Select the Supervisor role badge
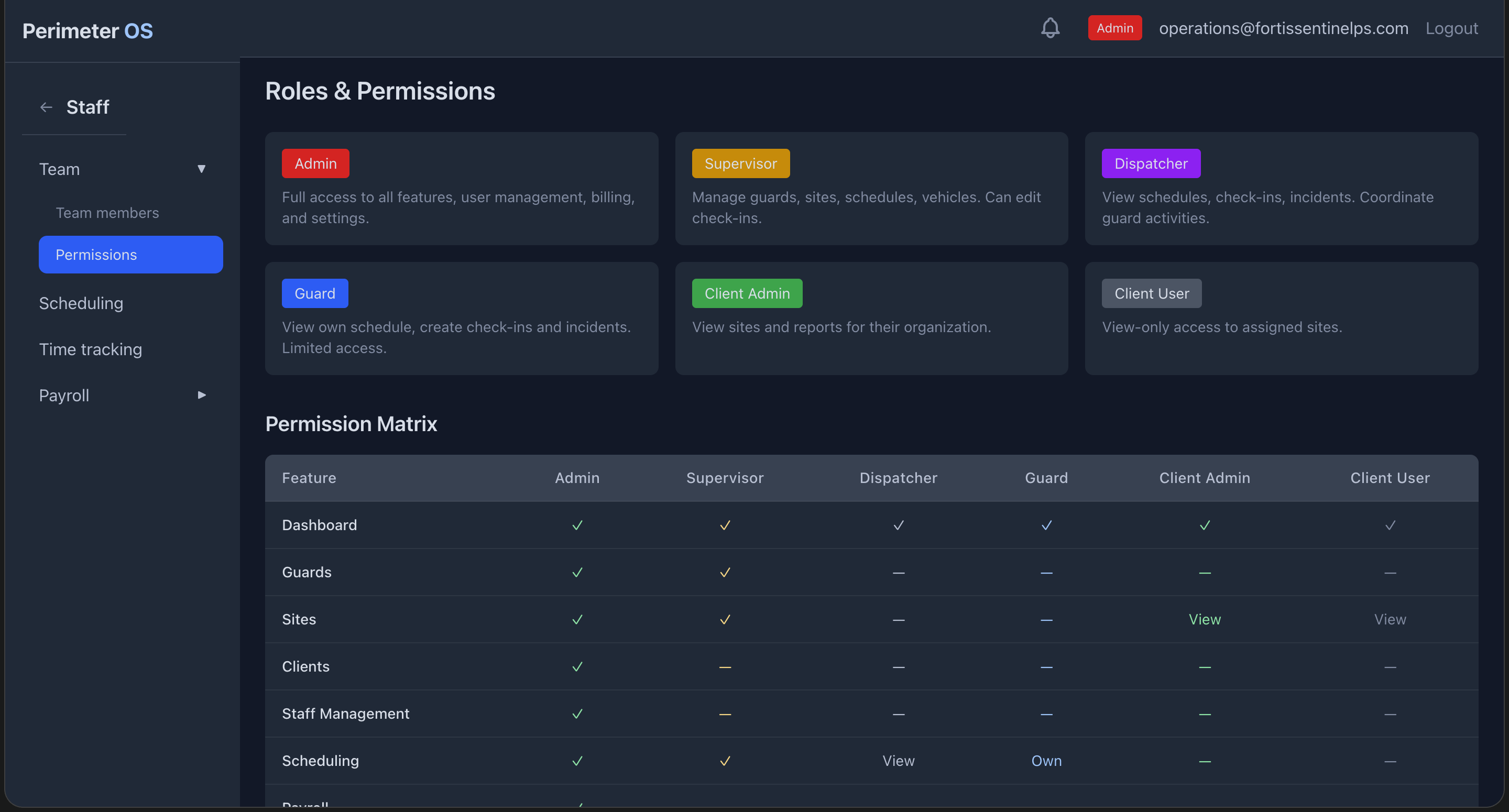Screen dimensions: 1509x812 click(x=740, y=163)
